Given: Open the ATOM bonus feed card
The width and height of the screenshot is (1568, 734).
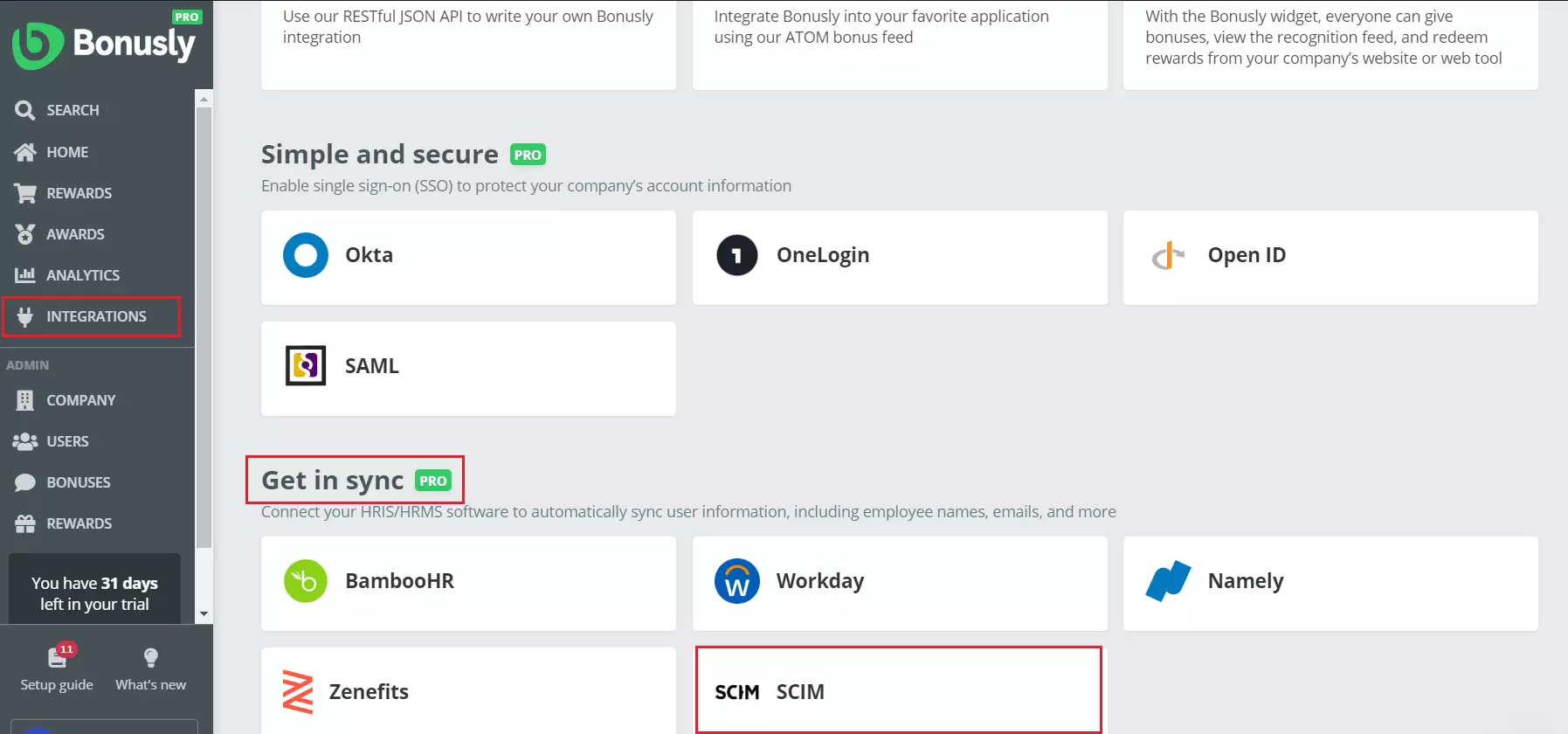Looking at the screenshot, I should tap(900, 44).
